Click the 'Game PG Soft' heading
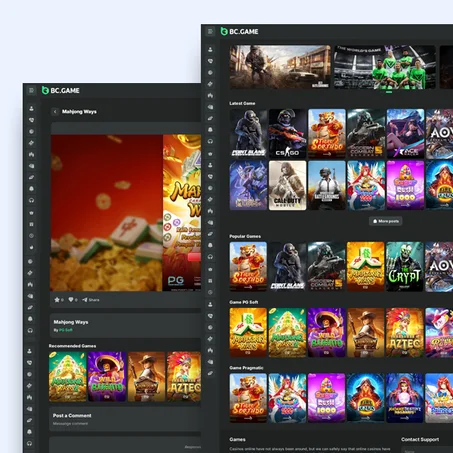 (x=244, y=302)
